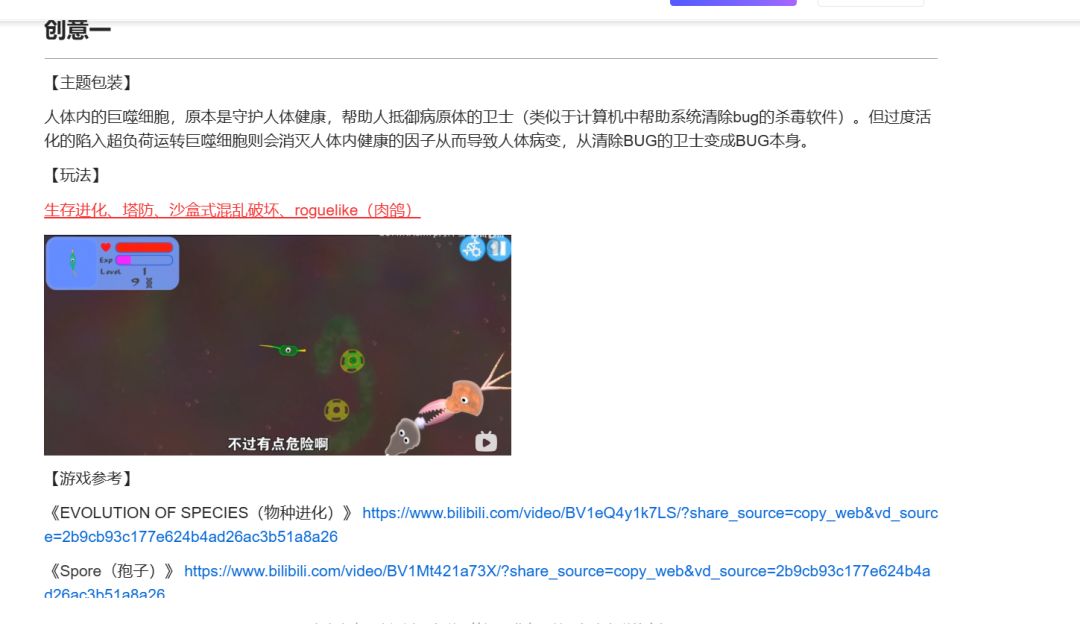Click the 《Spore（孢子）》 title text
This screenshot has width=1080, height=624.
[112, 571]
